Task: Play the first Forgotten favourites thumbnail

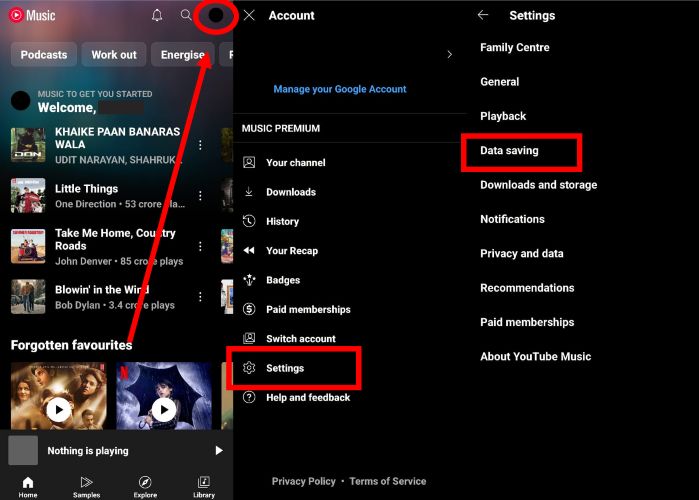Action: click(x=58, y=409)
